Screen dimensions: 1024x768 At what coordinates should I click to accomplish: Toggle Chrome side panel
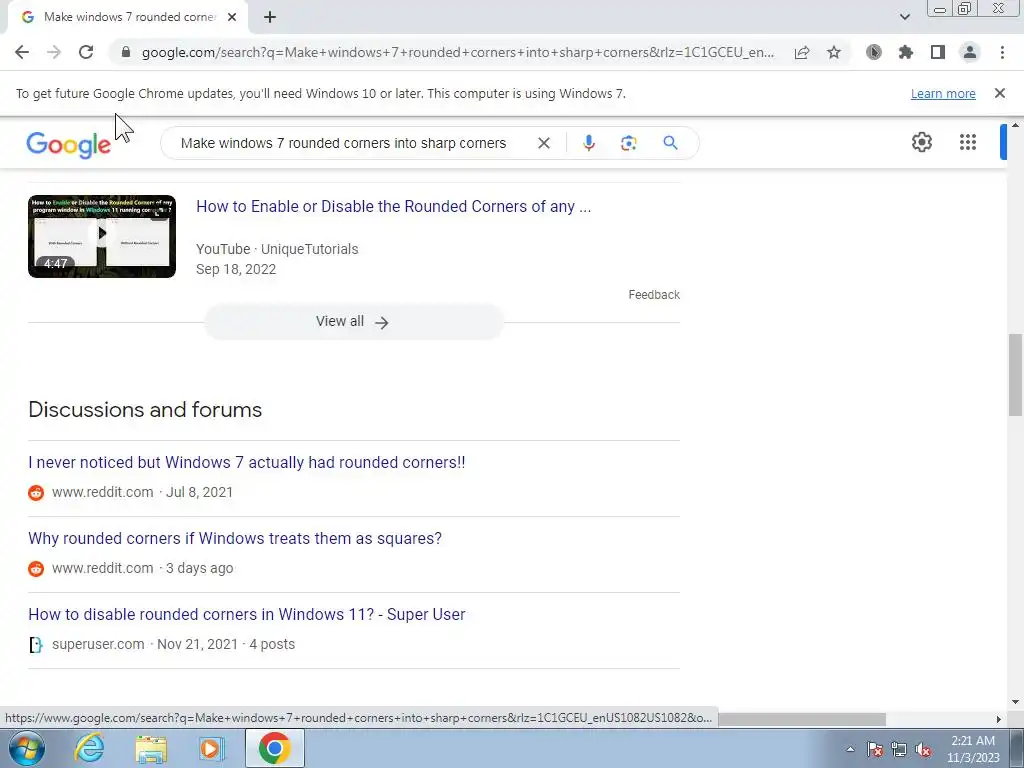pyautogui.click(x=938, y=52)
